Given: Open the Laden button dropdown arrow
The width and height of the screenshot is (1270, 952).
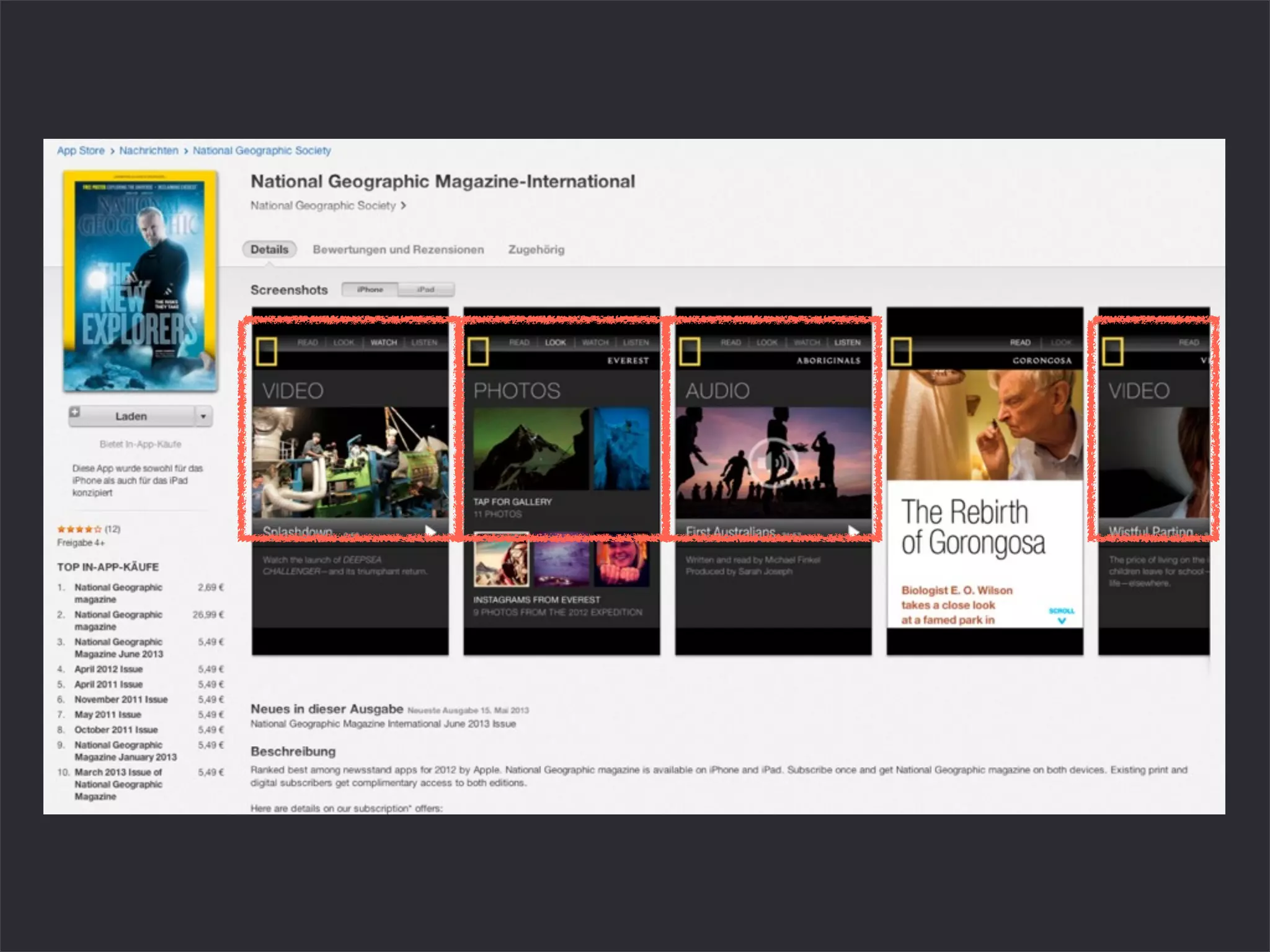Looking at the screenshot, I should coord(203,416).
